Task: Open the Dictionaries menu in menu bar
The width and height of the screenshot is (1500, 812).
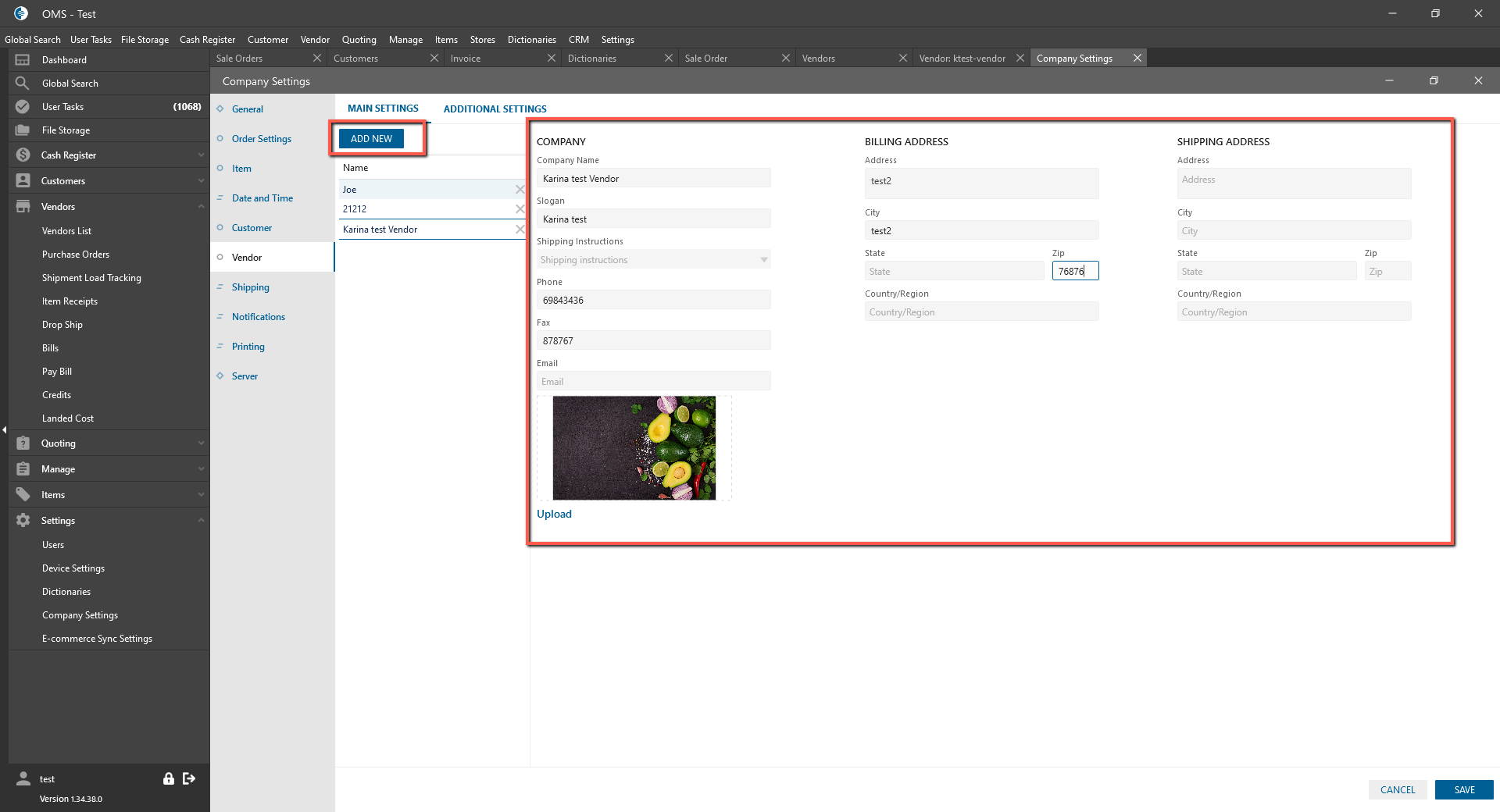Action: point(531,40)
